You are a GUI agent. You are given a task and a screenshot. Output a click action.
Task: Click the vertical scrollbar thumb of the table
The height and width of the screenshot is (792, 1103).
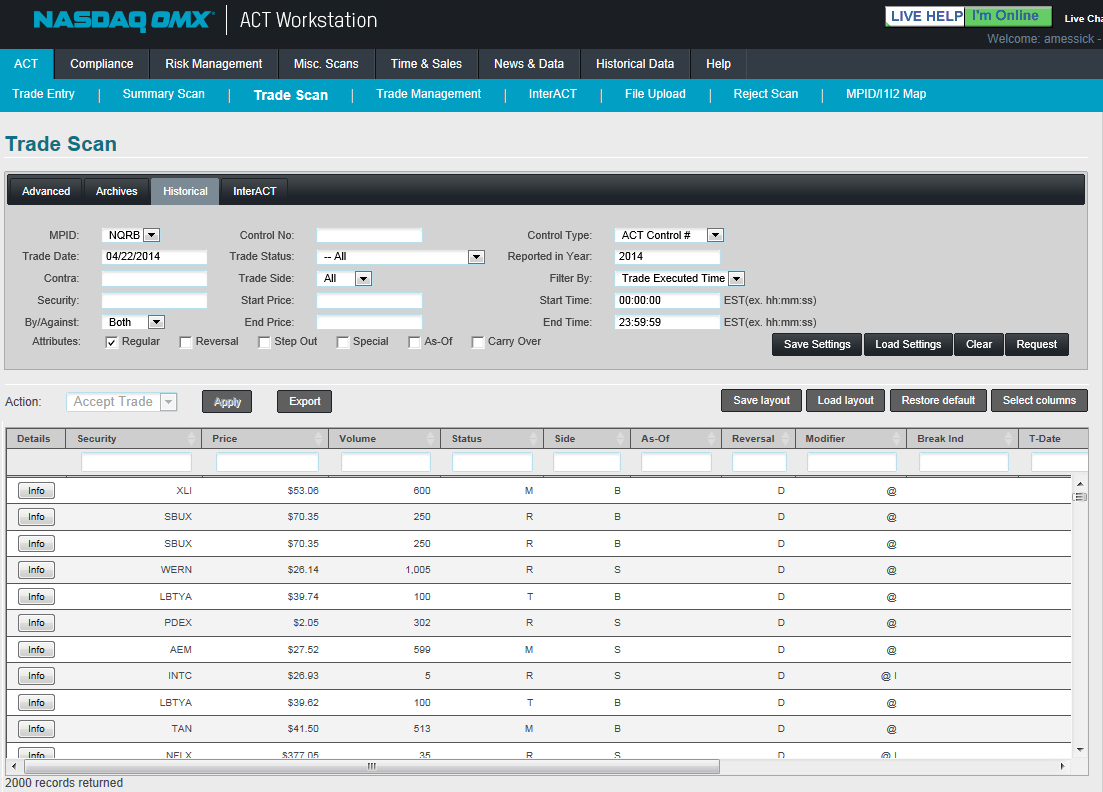click(1080, 497)
